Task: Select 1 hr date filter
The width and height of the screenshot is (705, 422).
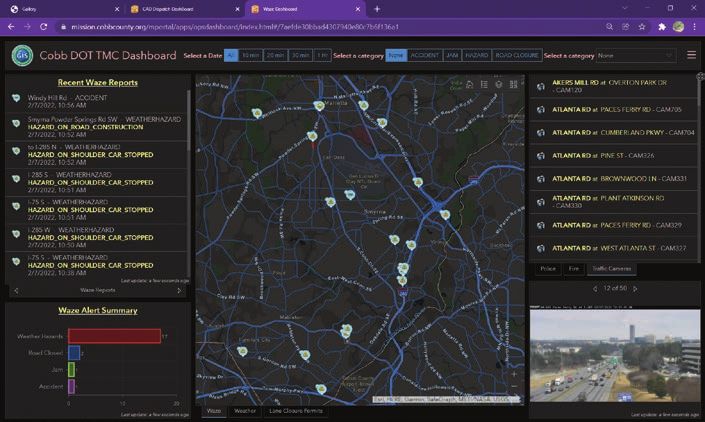Action: tap(322, 55)
